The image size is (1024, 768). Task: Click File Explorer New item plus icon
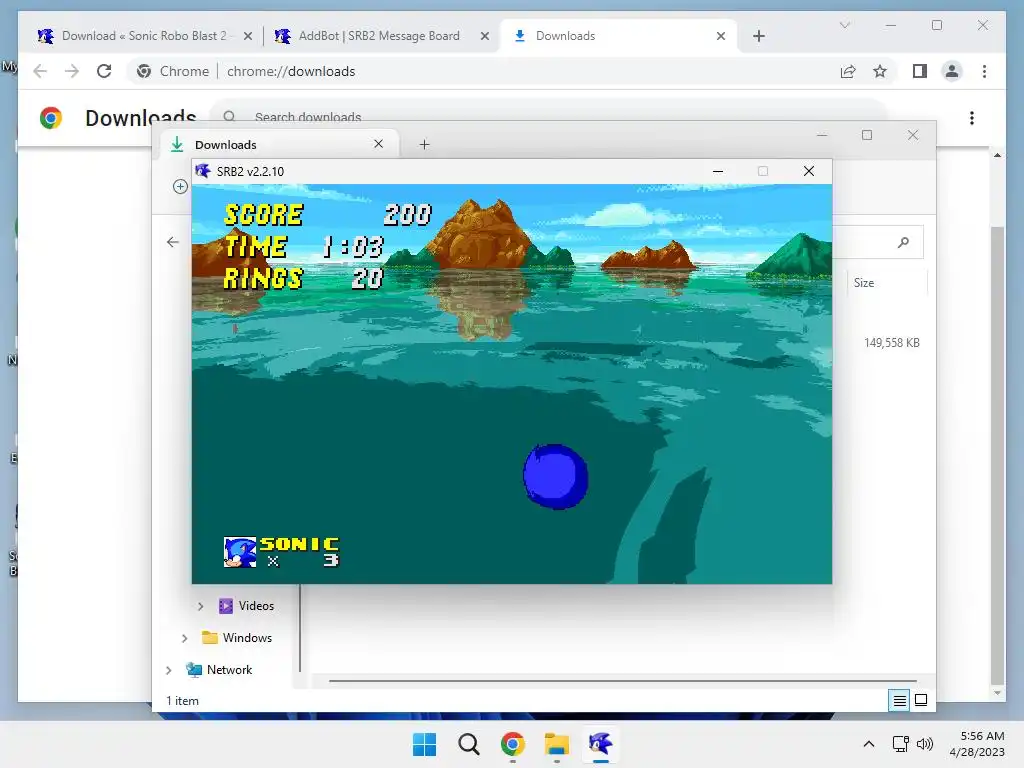click(180, 187)
